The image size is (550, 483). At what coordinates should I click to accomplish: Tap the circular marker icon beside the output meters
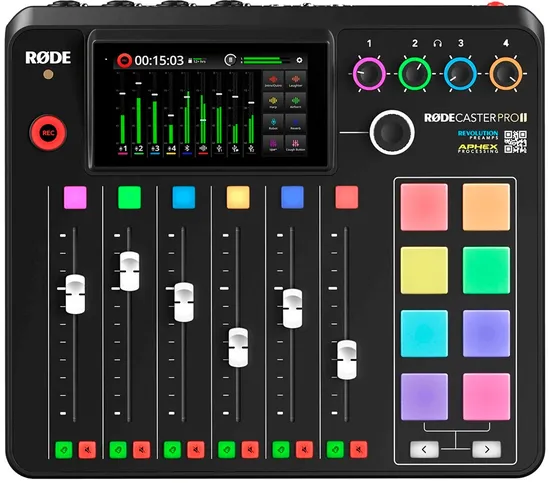coord(230,60)
